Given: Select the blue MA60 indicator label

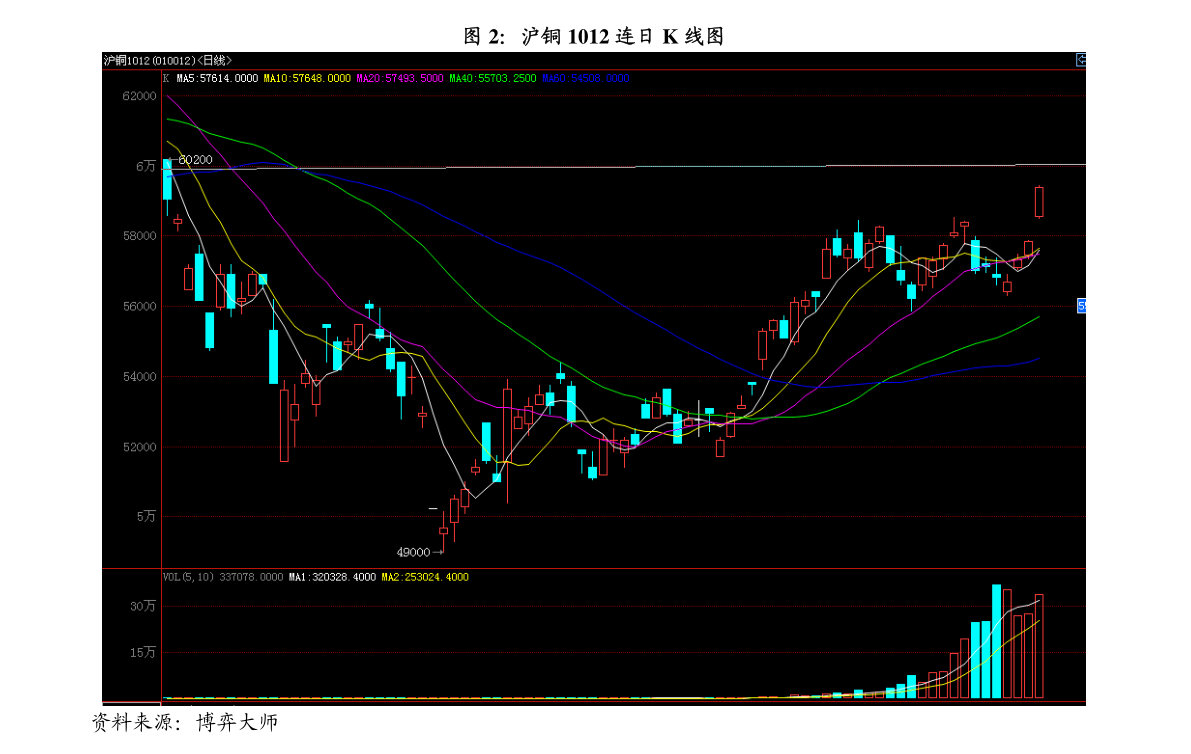Looking at the screenshot, I should click(586, 78).
